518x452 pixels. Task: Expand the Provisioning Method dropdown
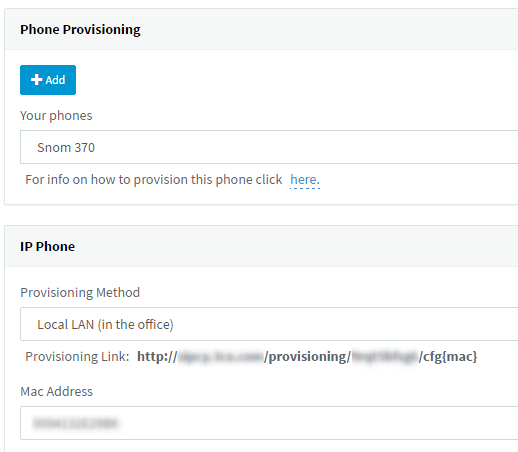pyautogui.click(x=269, y=324)
